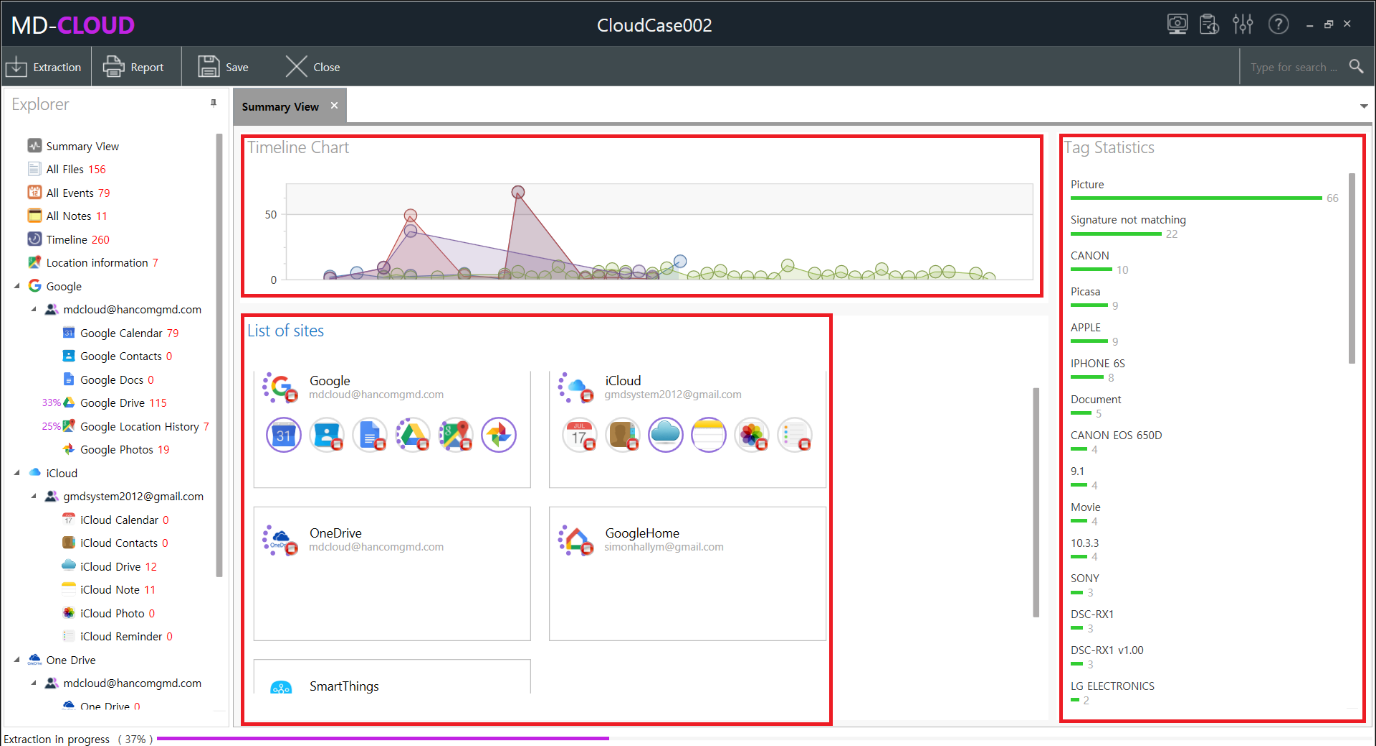Click Google Photos pinwheel icon in card
This screenshot has height=746, width=1376.
[x=498, y=435]
